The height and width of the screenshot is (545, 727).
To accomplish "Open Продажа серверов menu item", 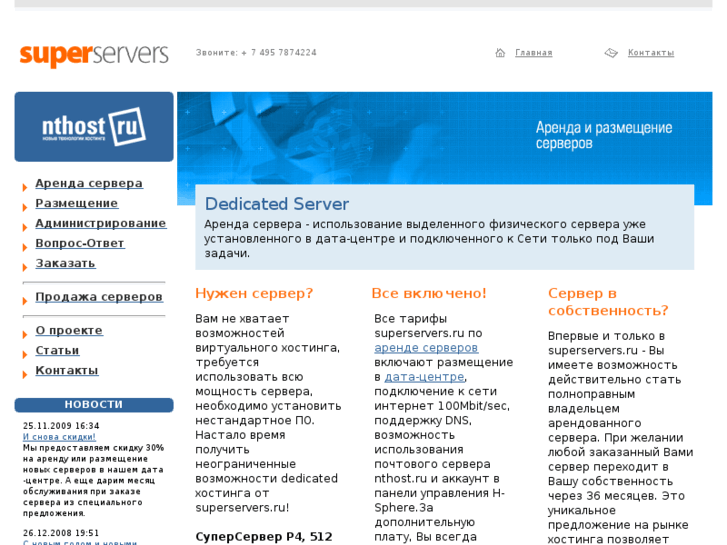I will [x=99, y=297].
